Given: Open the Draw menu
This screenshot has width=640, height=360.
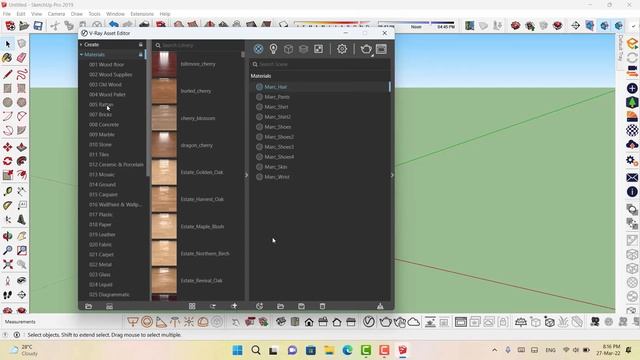Looking at the screenshot, I should pyautogui.click(x=76, y=14).
